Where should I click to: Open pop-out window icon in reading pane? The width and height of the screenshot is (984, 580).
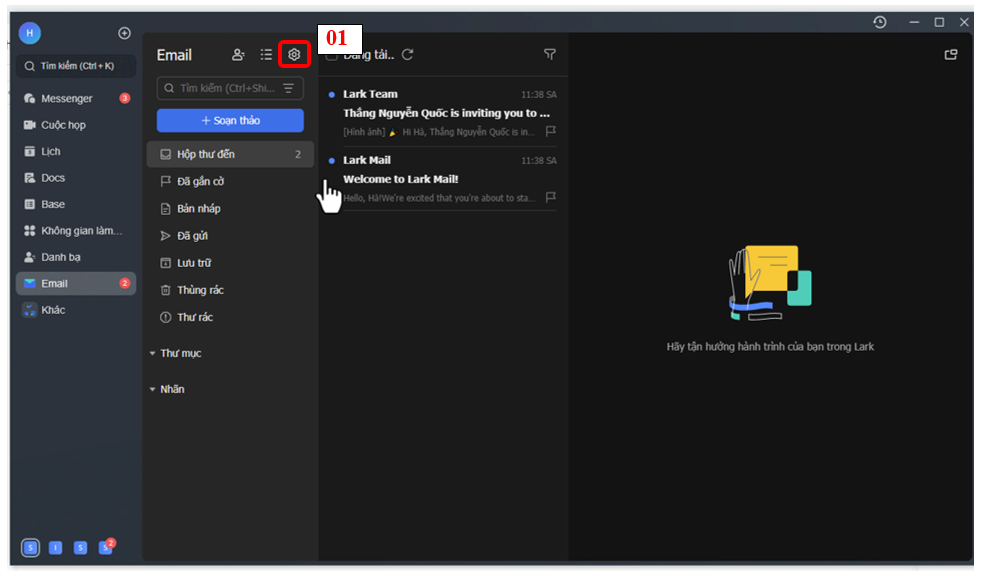(951, 55)
